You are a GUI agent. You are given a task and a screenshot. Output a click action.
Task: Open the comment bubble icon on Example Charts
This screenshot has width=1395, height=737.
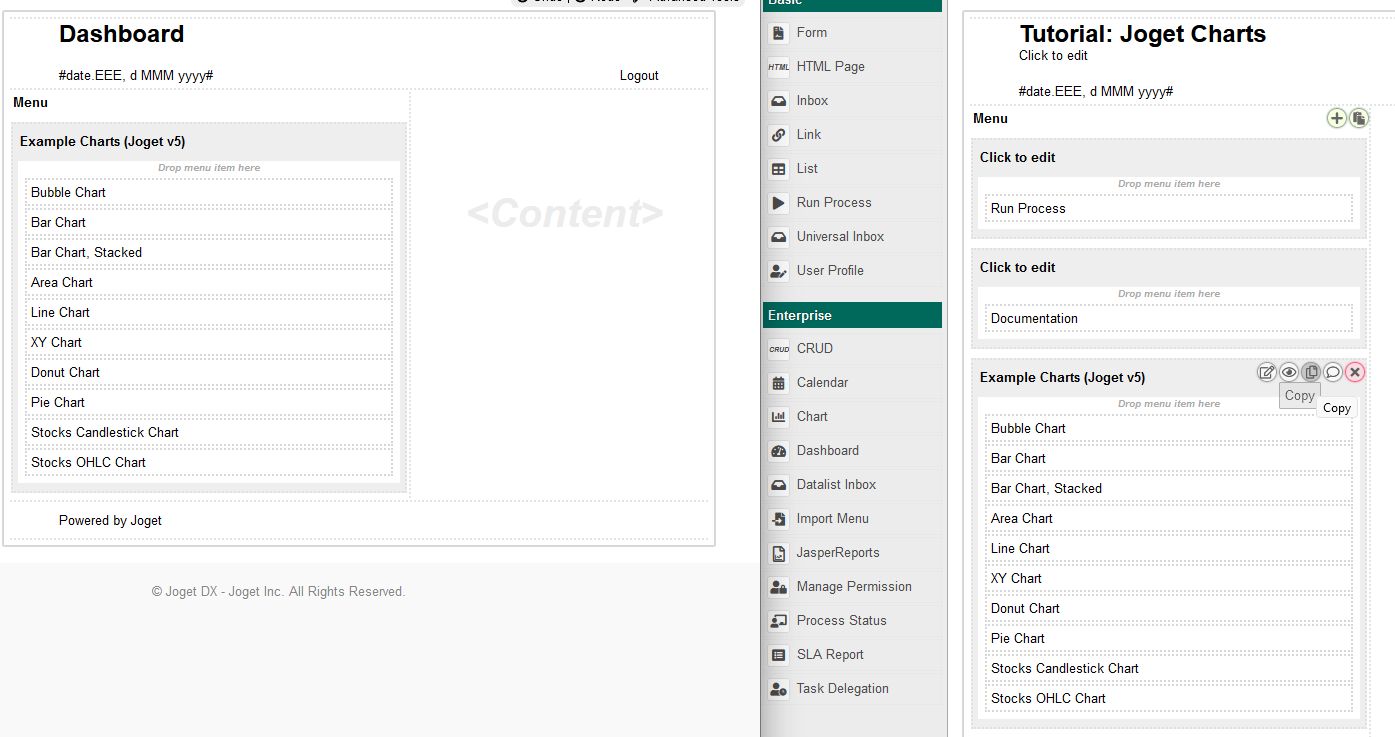tap(1333, 372)
